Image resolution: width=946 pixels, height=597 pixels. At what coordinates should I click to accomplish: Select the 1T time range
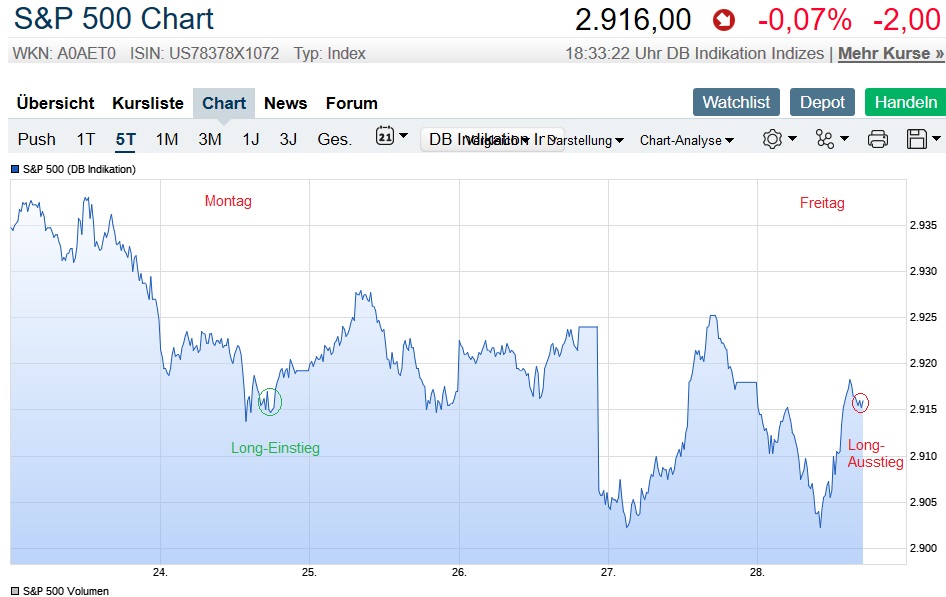tap(86, 139)
